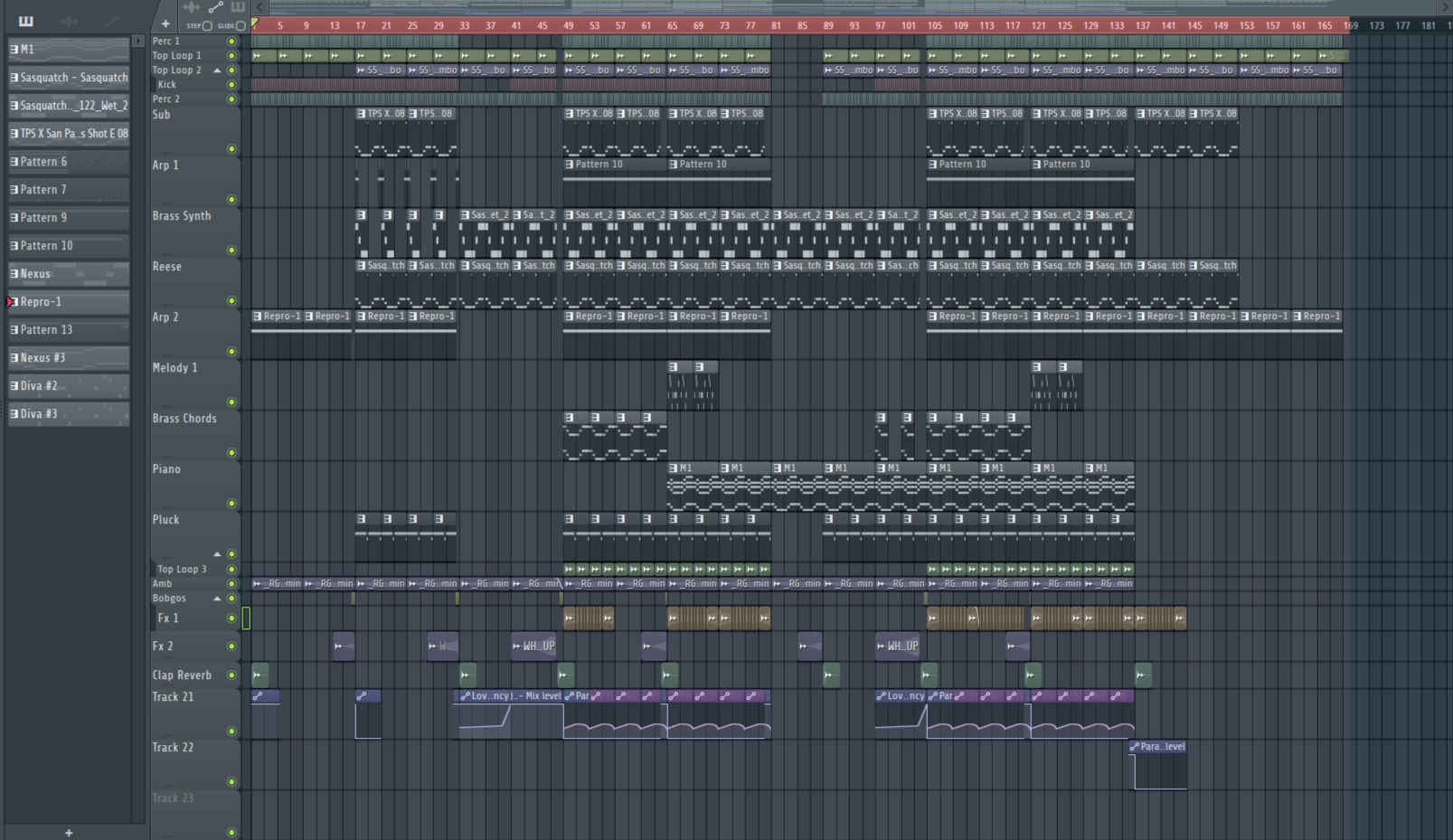Select the first WH_UP clip on Fx 2
Viewport: 1453px width, 840px height.
pos(533,646)
